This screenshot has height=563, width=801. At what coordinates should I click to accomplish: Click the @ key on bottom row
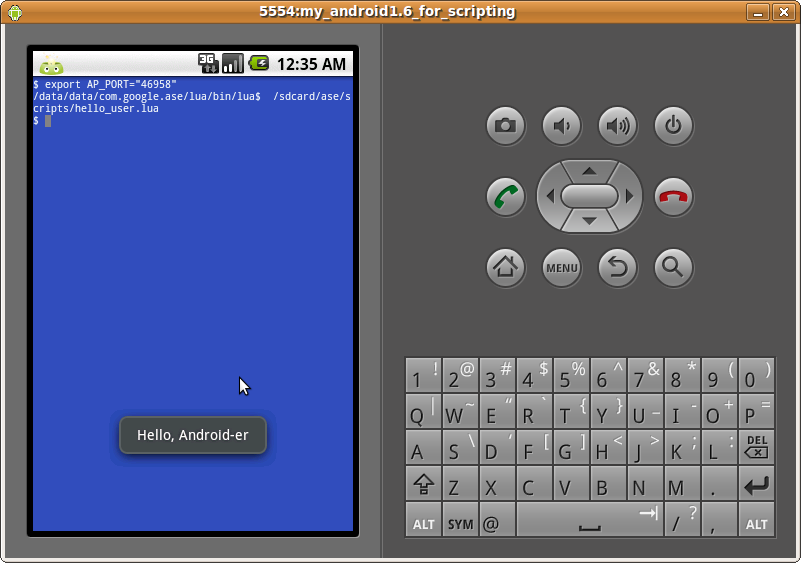click(x=497, y=519)
